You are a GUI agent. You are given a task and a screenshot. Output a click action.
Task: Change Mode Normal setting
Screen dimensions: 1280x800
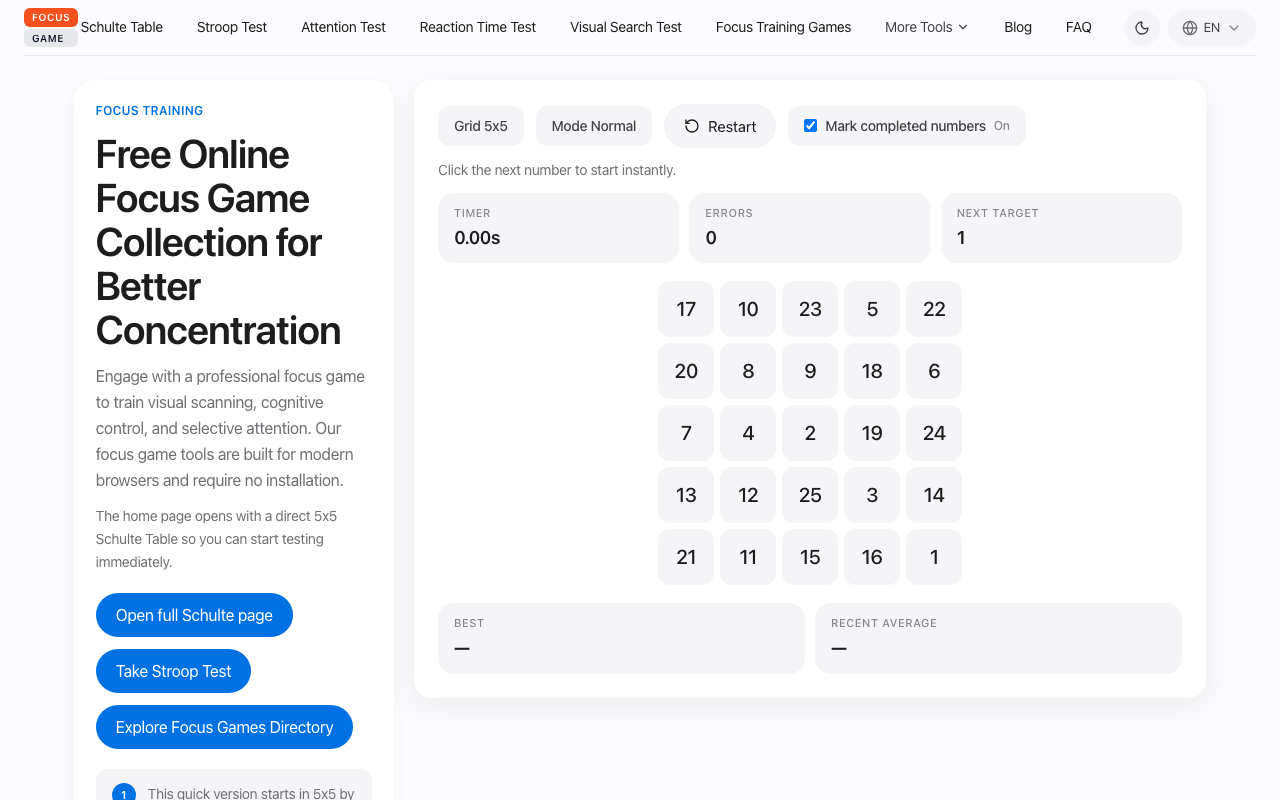(x=594, y=126)
